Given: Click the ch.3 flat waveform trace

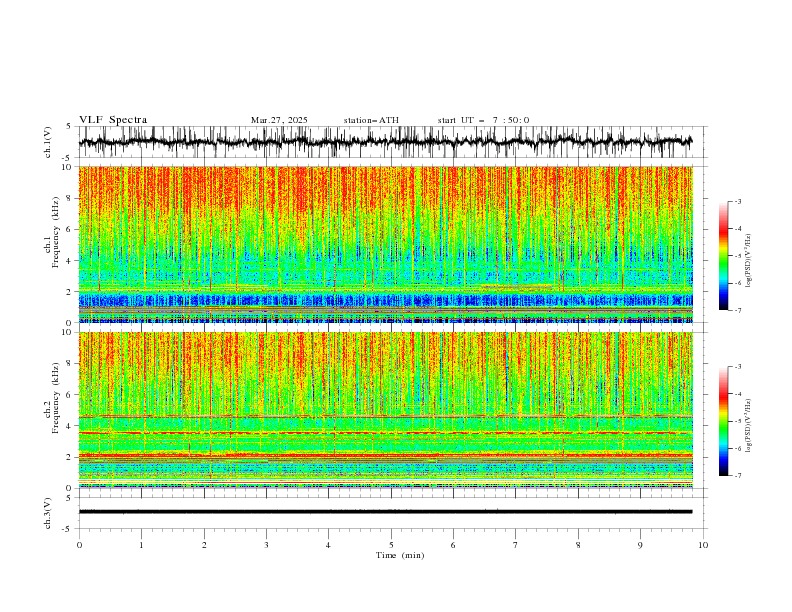Looking at the screenshot, I should (x=386, y=512).
